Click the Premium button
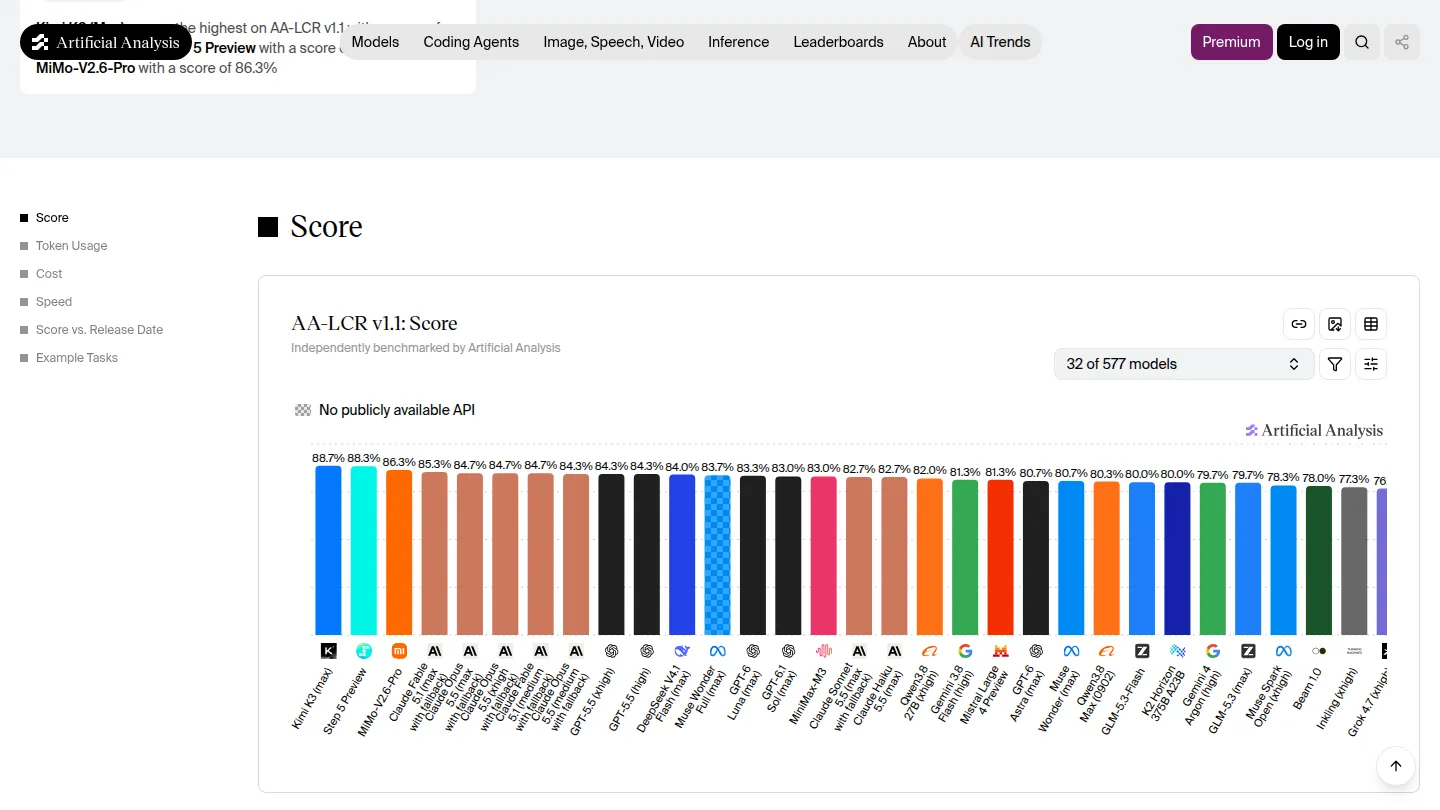 pyautogui.click(x=1232, y=42)
